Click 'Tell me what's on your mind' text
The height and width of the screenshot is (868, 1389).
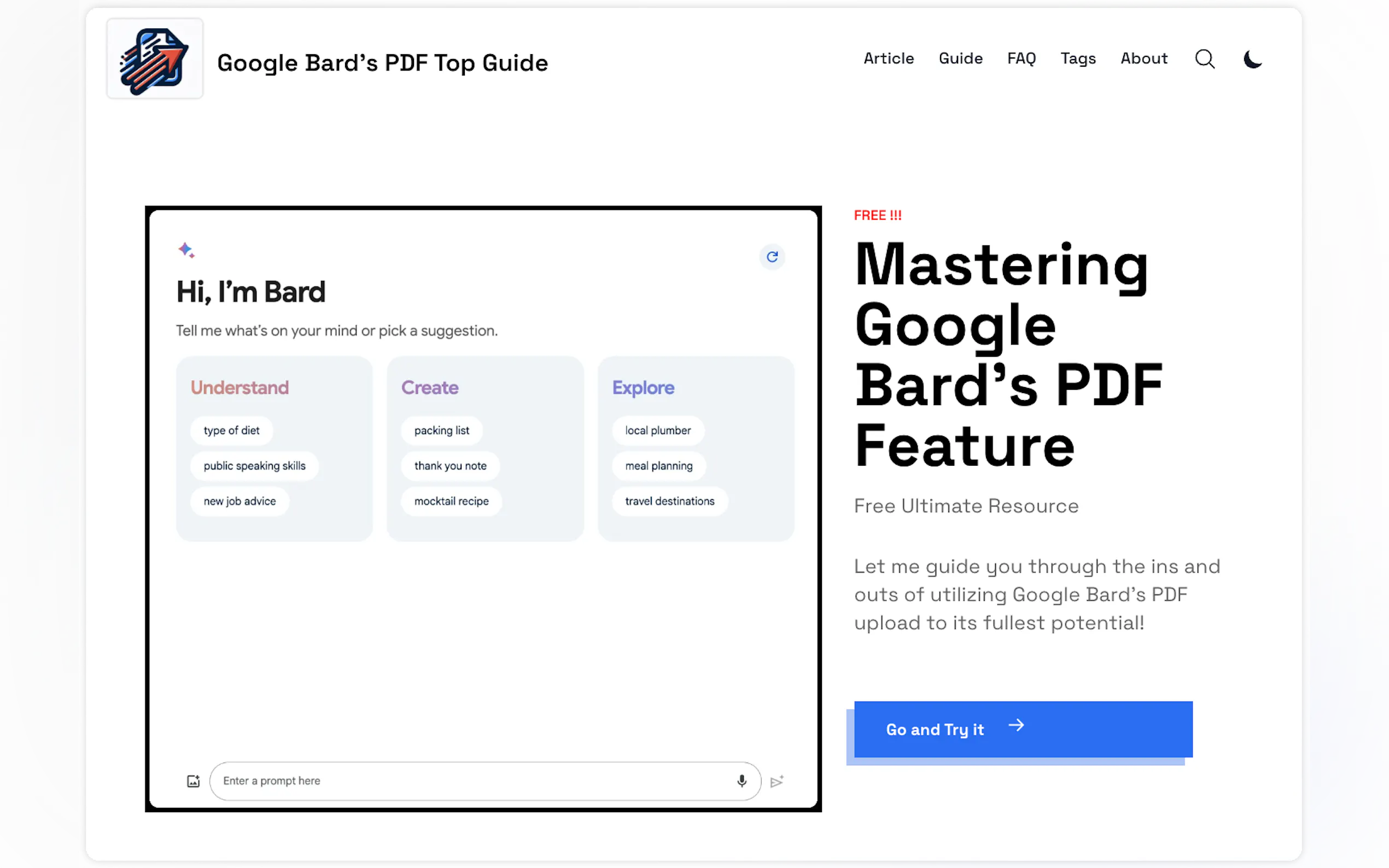(336, 330)
